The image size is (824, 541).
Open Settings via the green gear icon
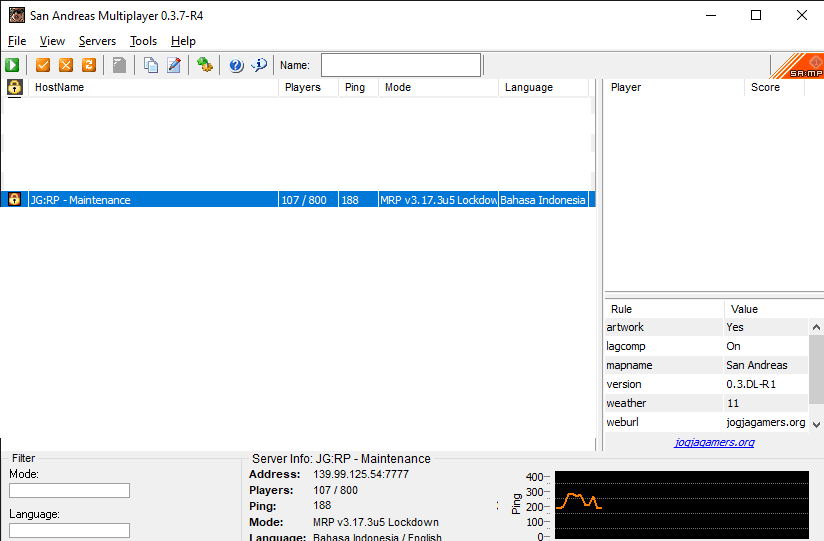[204, 65]
